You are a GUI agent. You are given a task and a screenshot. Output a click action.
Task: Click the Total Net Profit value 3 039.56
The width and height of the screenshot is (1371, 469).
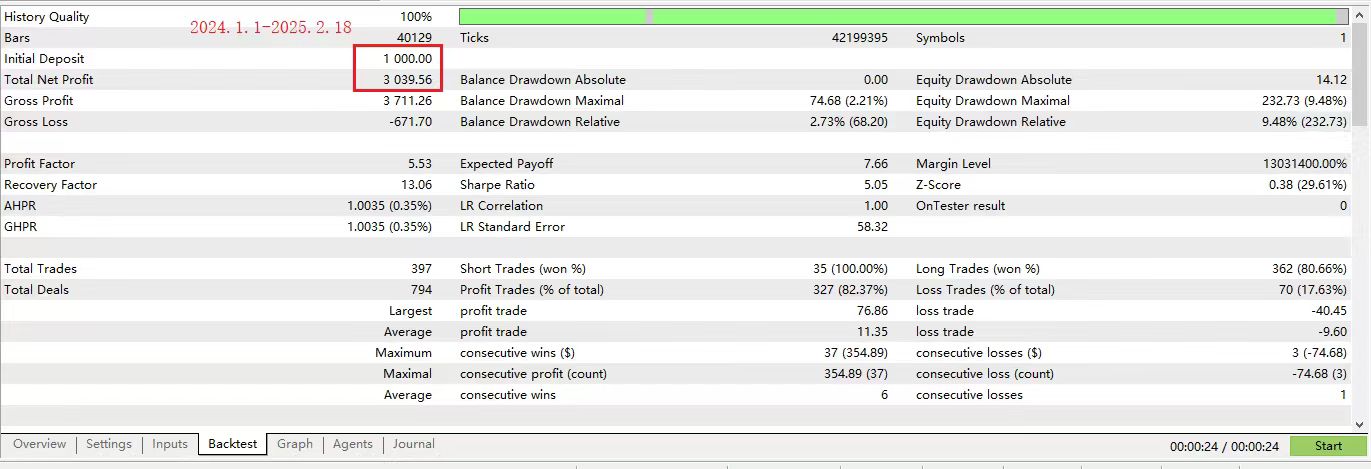[407, 80]
